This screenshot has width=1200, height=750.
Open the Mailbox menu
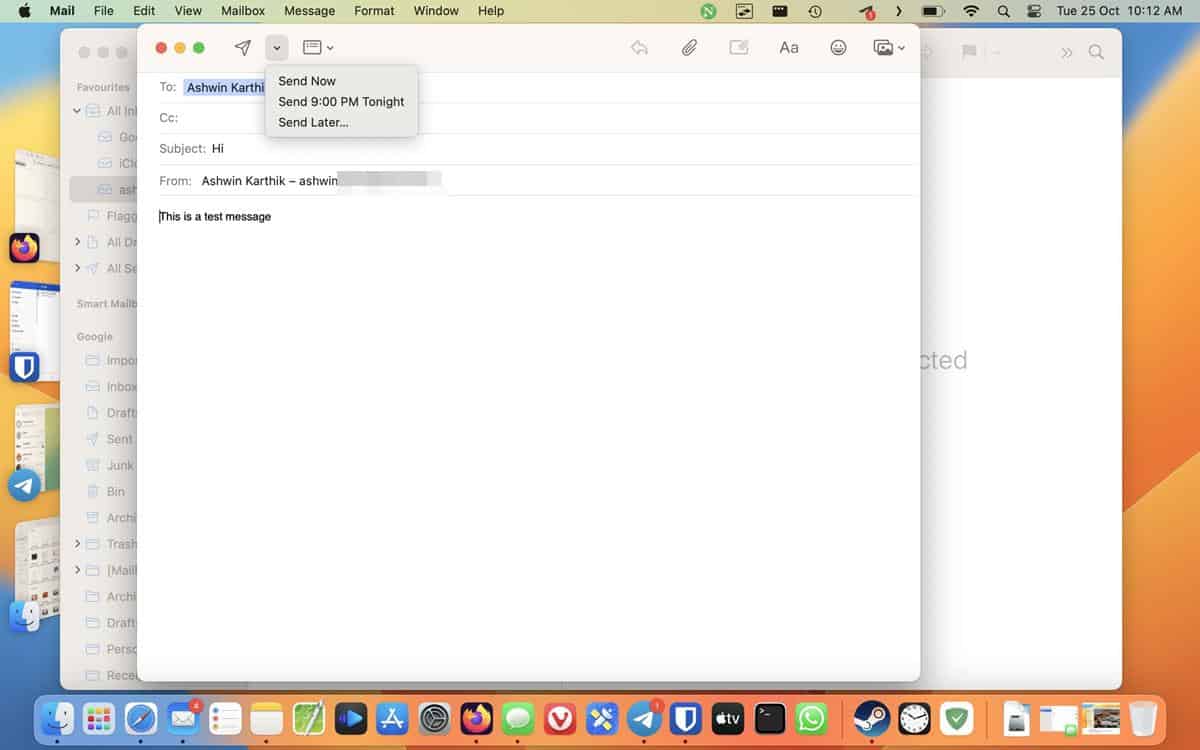[242, 11]
